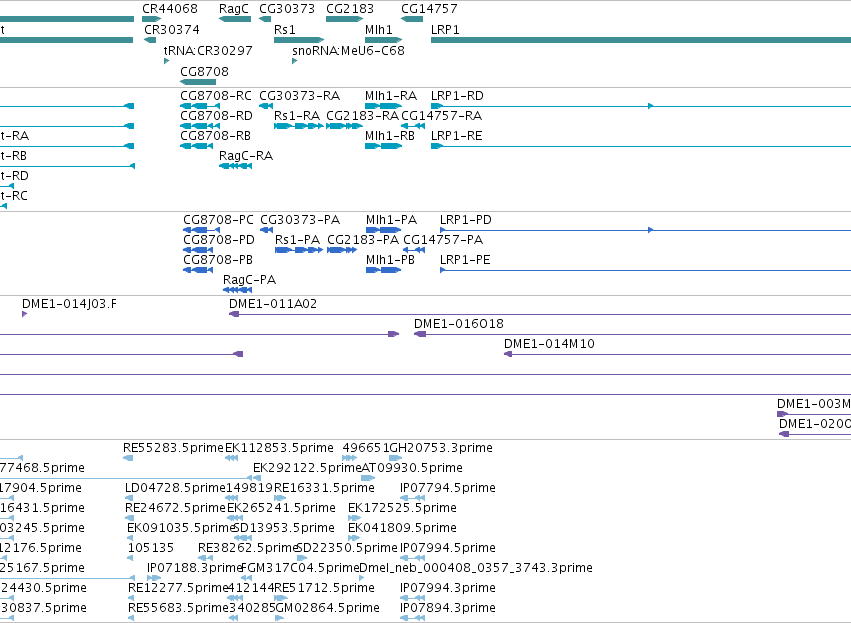The width and height of the screenshot is (851, 623).
Task: Select protein RagC-PA label
Action: coord(250,280)
